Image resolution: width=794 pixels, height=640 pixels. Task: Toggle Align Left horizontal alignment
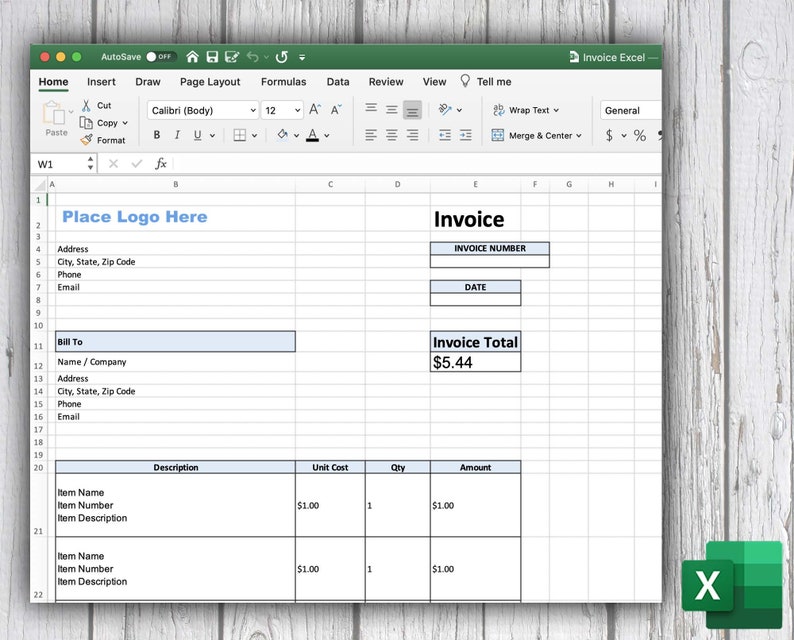371,135
